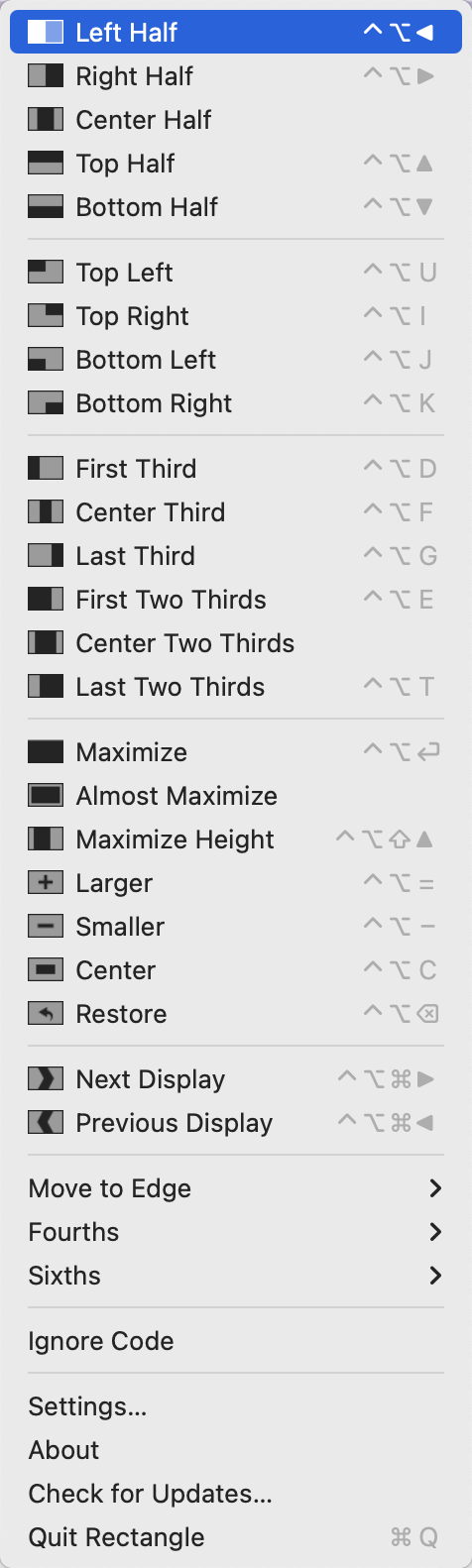Choose First Two Thirds option

tap(236, 600)
